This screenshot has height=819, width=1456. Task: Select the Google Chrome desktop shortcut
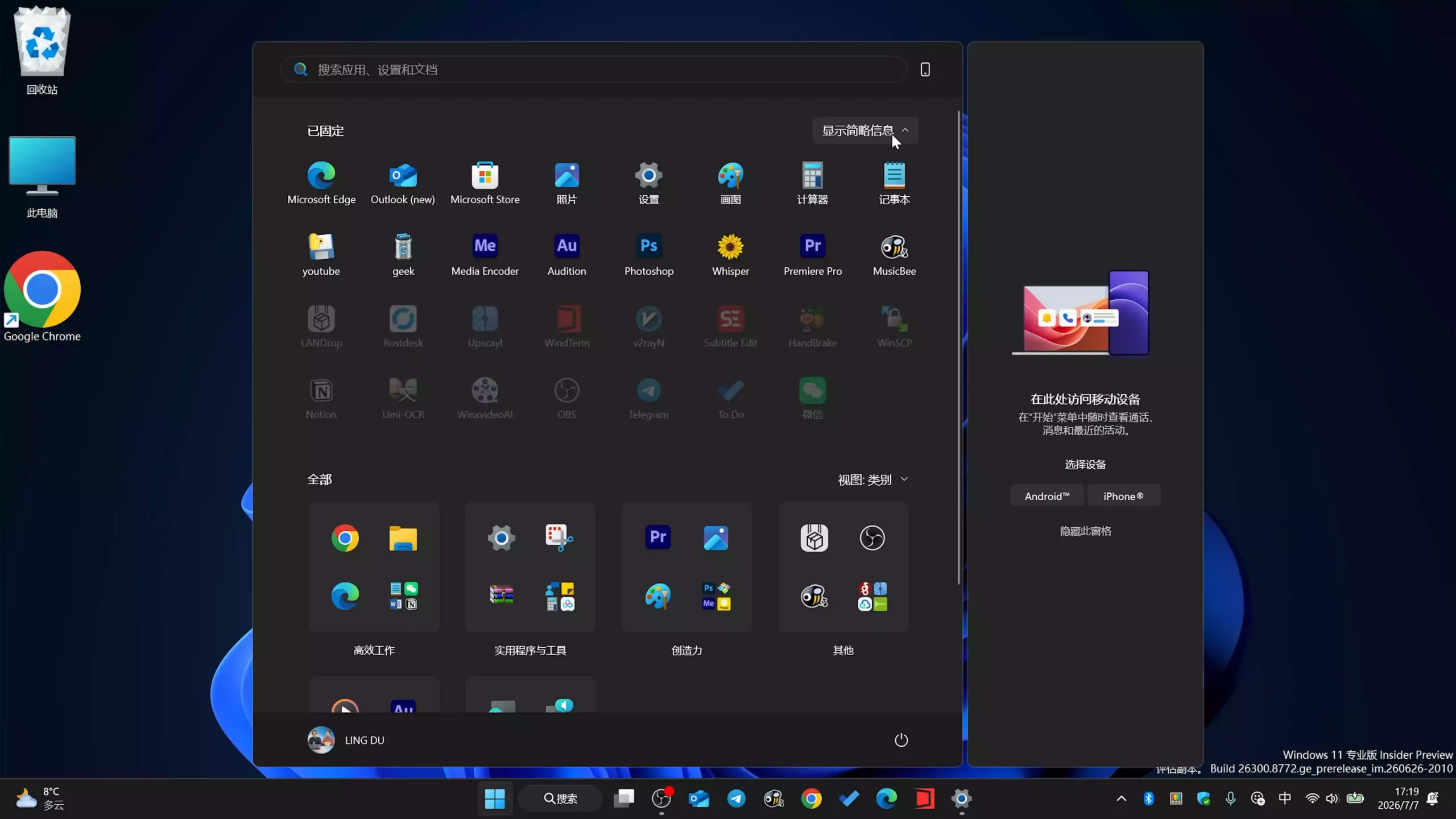coord(42,297)
